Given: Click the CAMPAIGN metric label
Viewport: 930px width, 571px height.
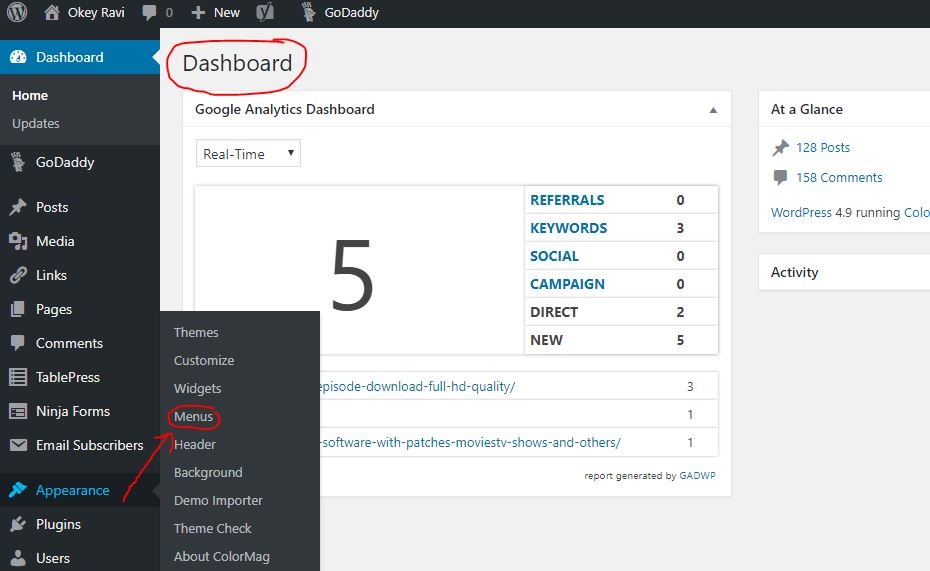Looking at the screenshot, I should click(567, 284).
